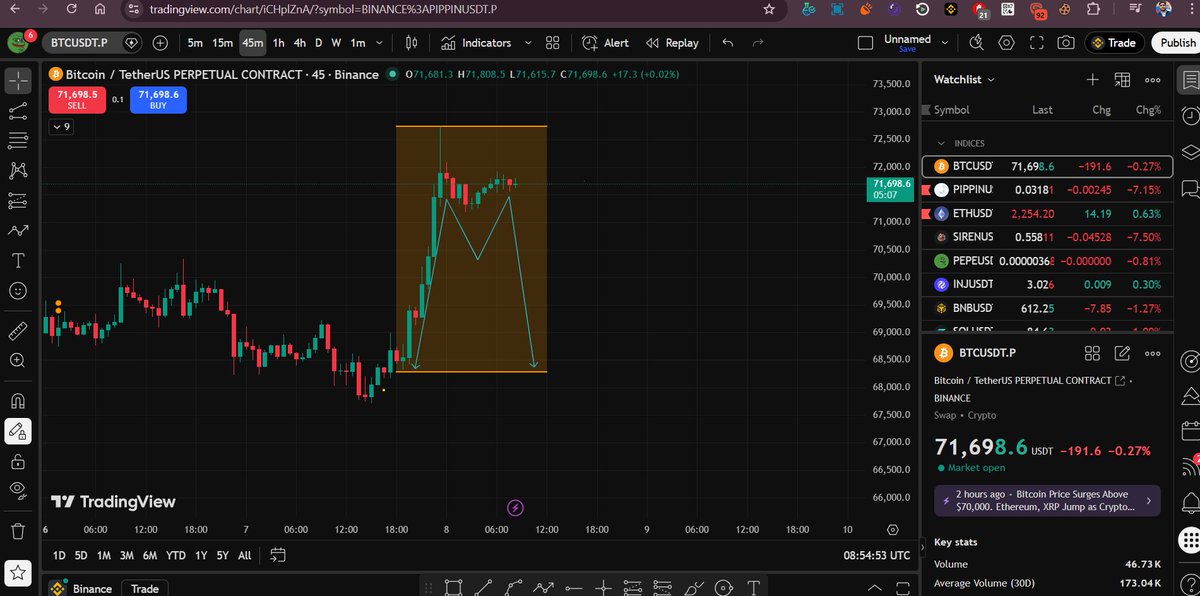Start bar Replay mode
This screenshot has width=1200, height=596.
tap(673, 43)
